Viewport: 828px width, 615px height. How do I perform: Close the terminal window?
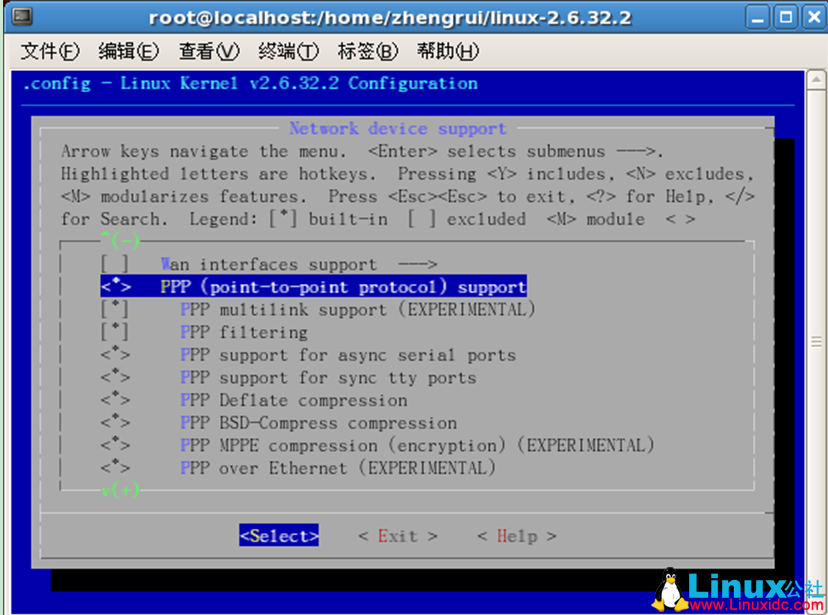point(814,17)
